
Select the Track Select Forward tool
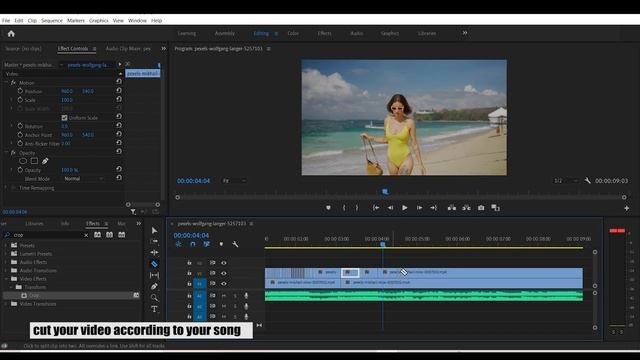point(154,242)
